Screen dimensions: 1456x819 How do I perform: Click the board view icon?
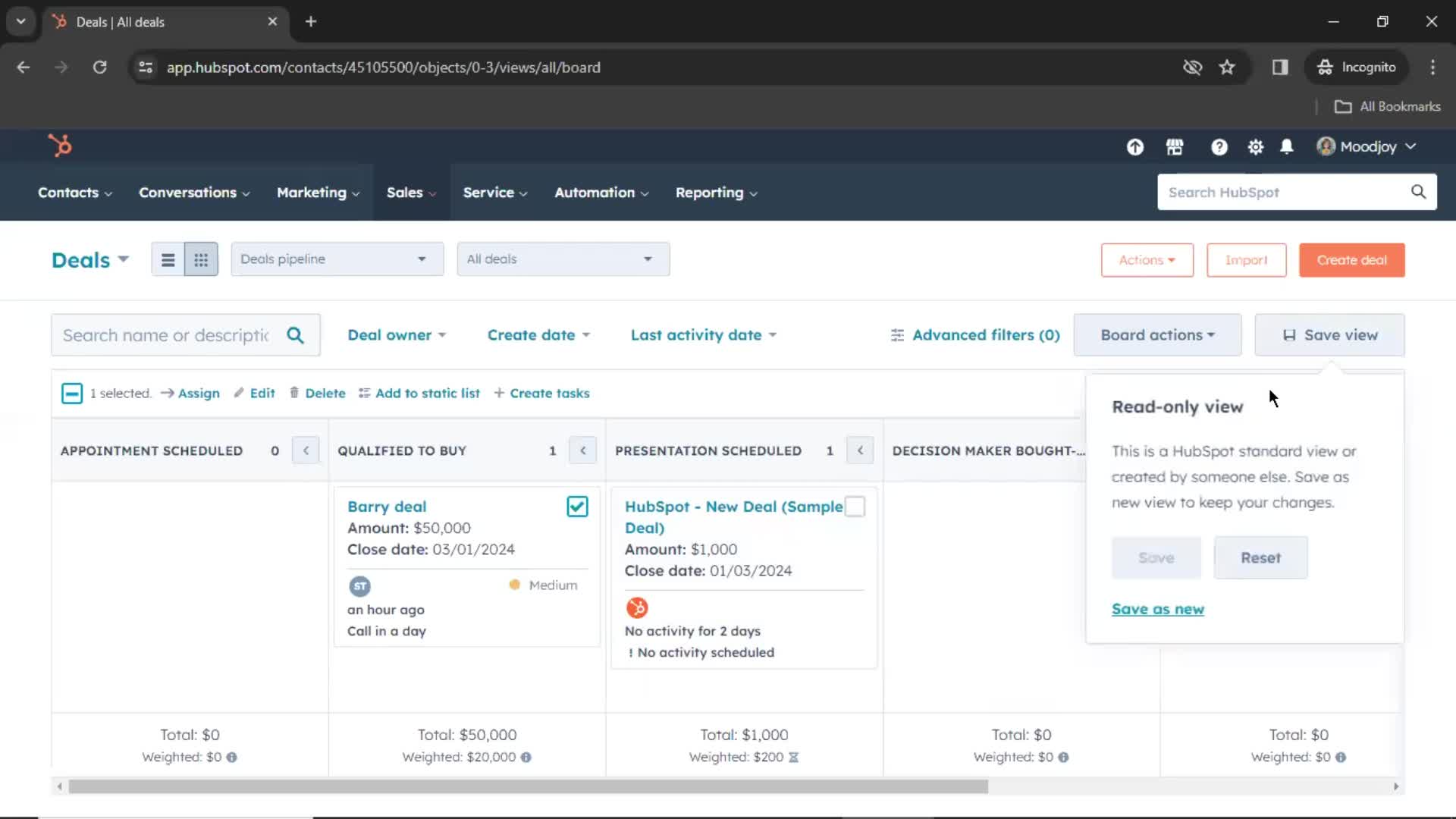[200, 260]
